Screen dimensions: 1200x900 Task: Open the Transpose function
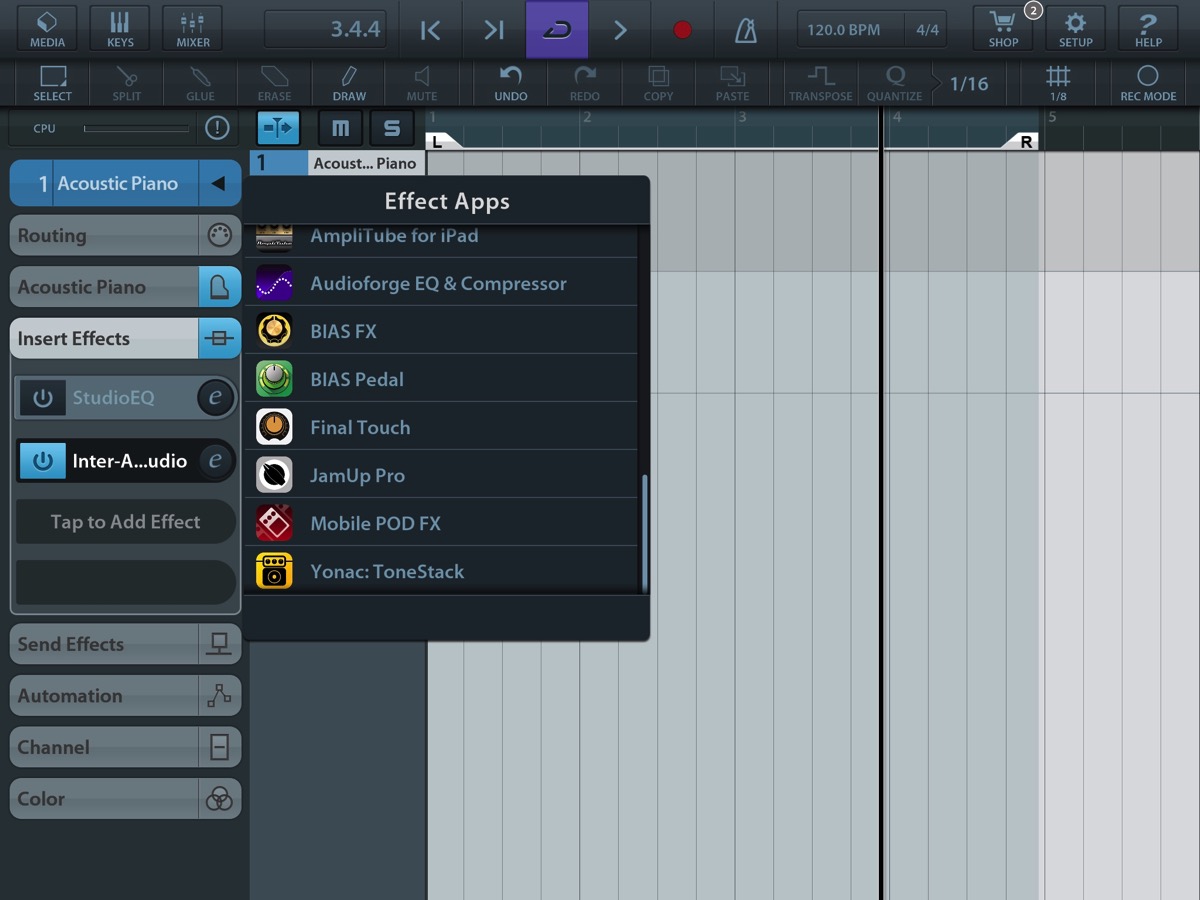[821, 83]
